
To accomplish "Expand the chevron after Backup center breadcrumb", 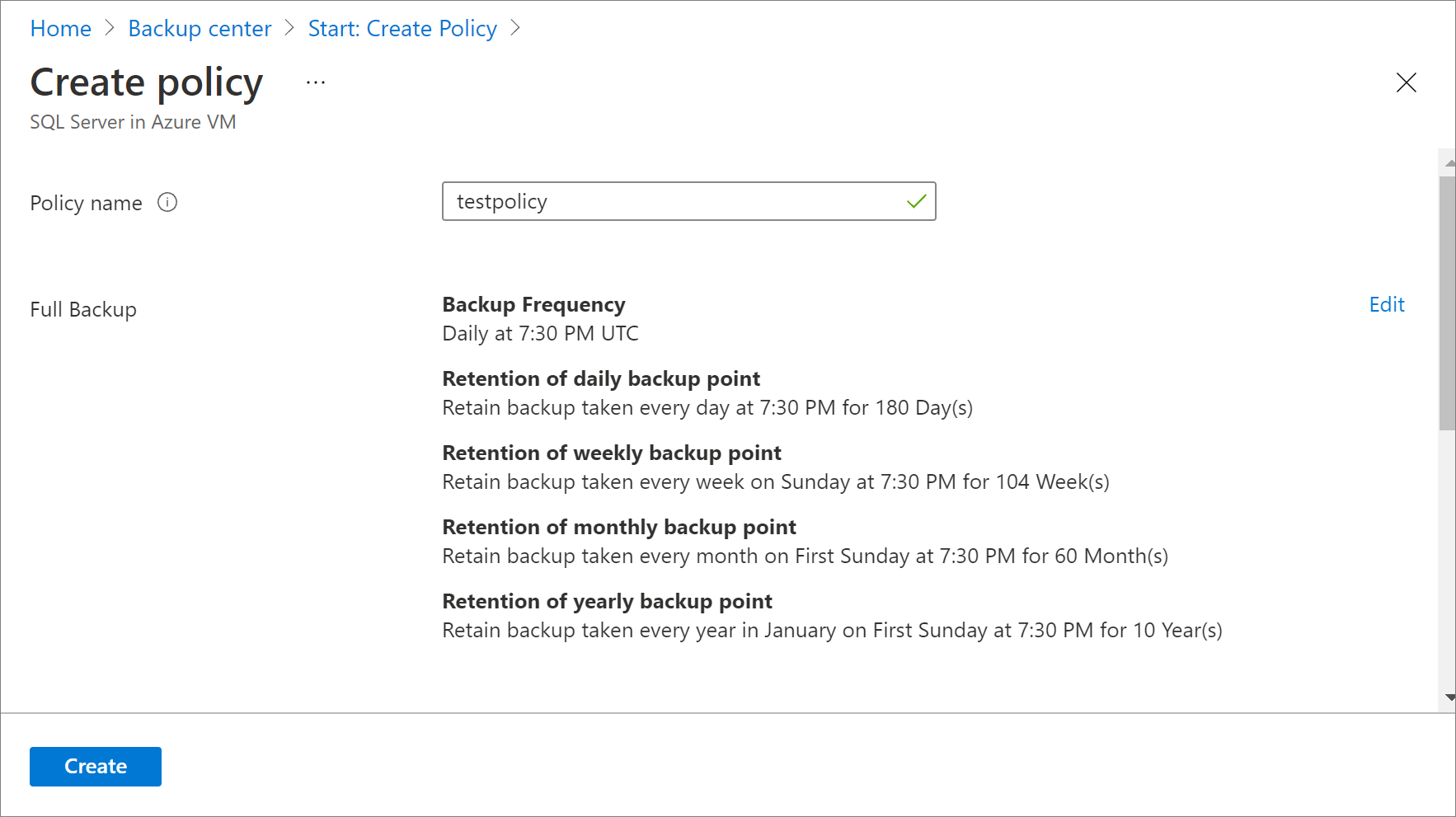I will click(289, 28).
